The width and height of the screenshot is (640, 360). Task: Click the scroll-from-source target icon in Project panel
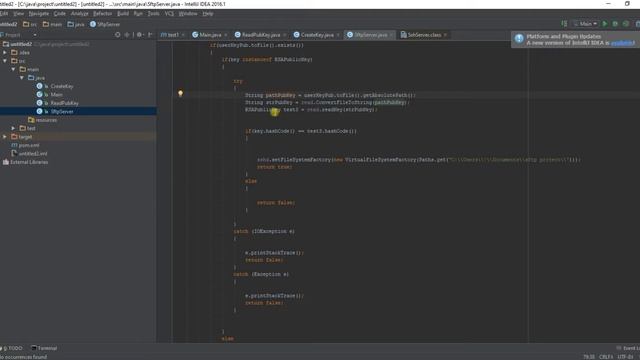click(118, 35)
